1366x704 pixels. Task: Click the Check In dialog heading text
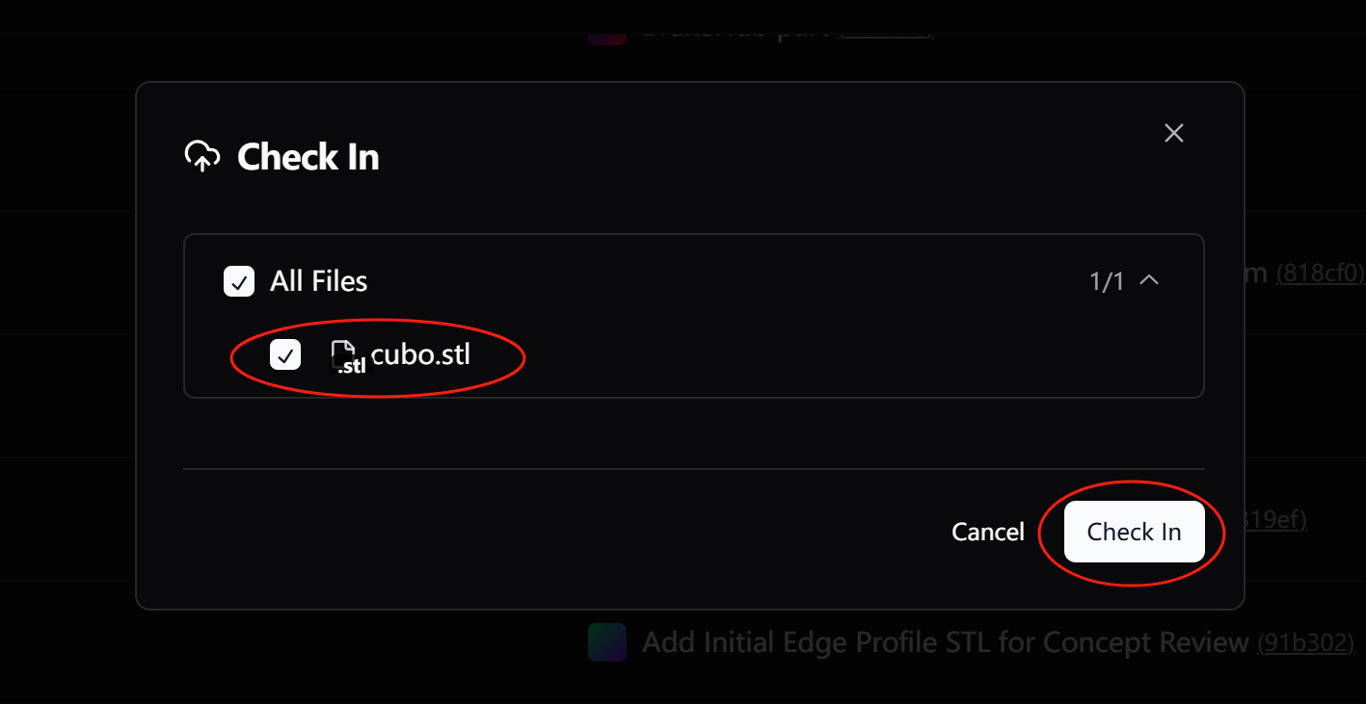(308, 157)
